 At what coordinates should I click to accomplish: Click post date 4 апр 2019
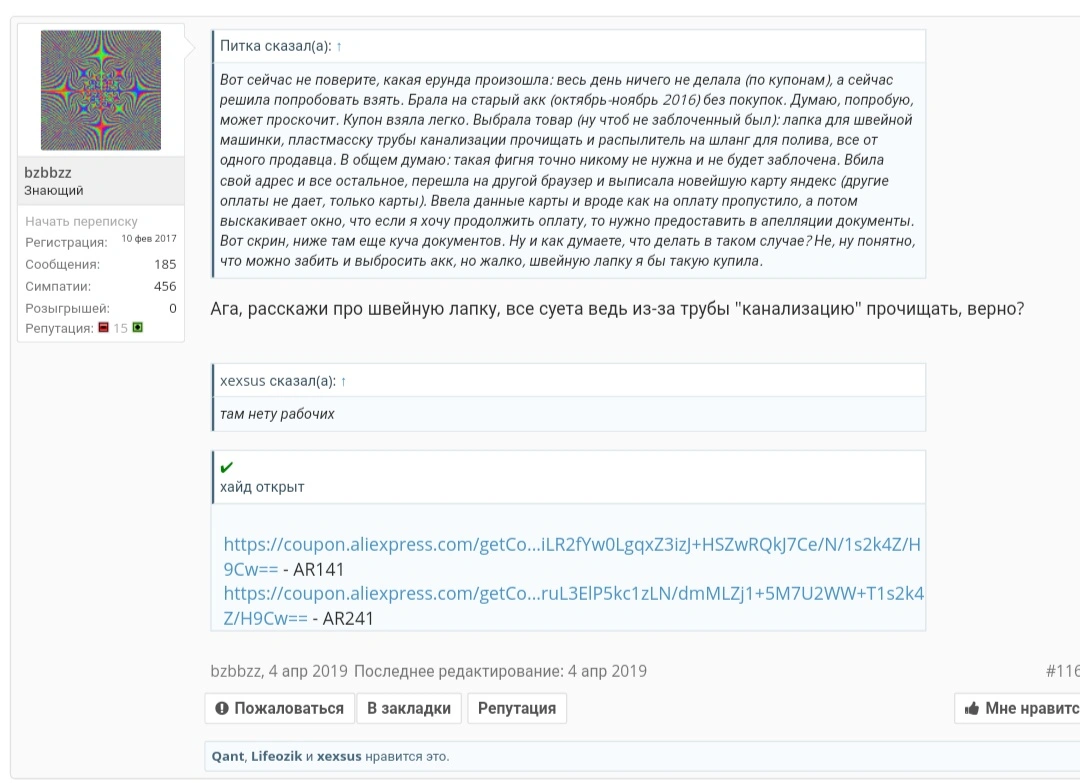click(x=308, y=671)
